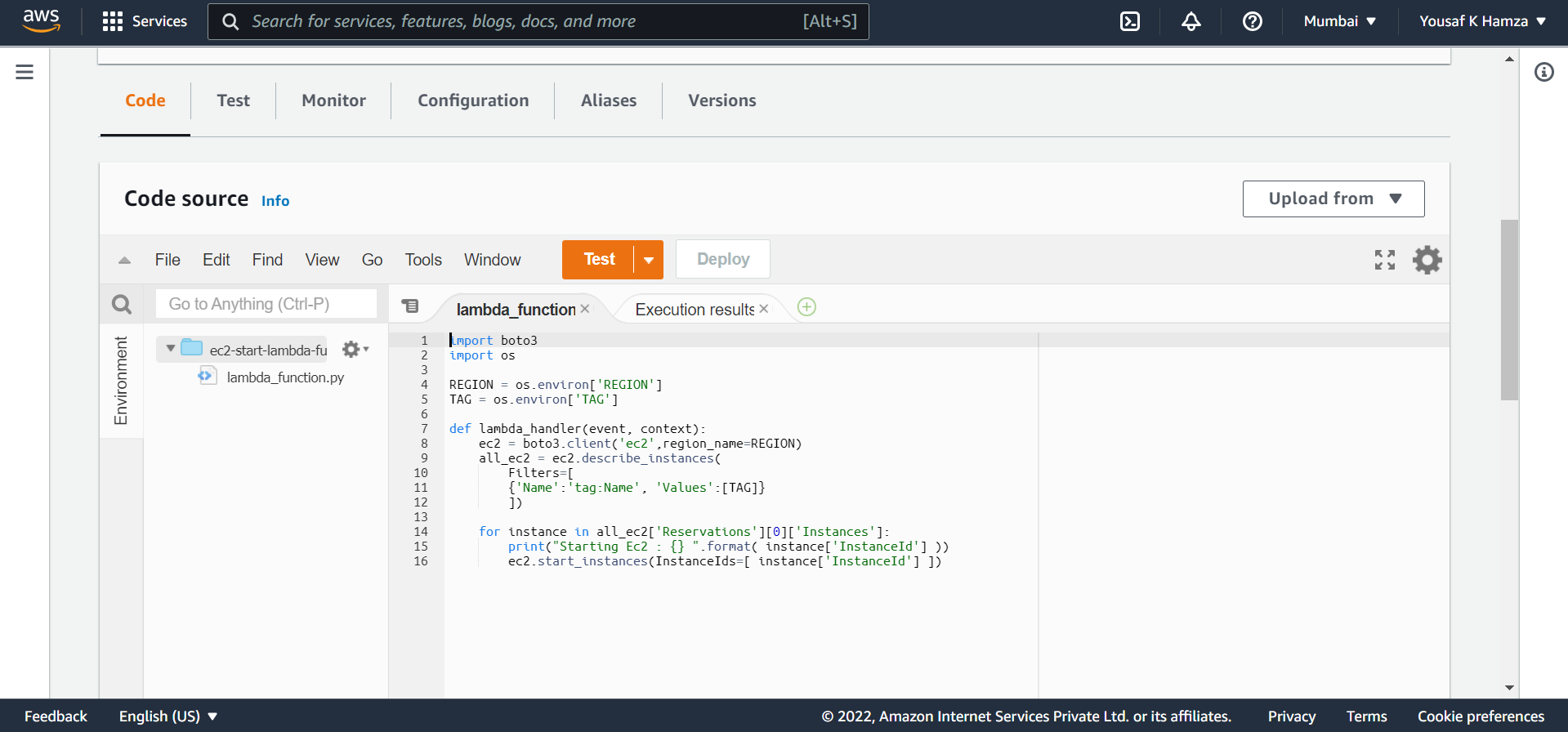Image resolution: width=1568 pixels, height=732 pixels.
Task: Open the Terms link
Action: click(x=1366, y=716)
